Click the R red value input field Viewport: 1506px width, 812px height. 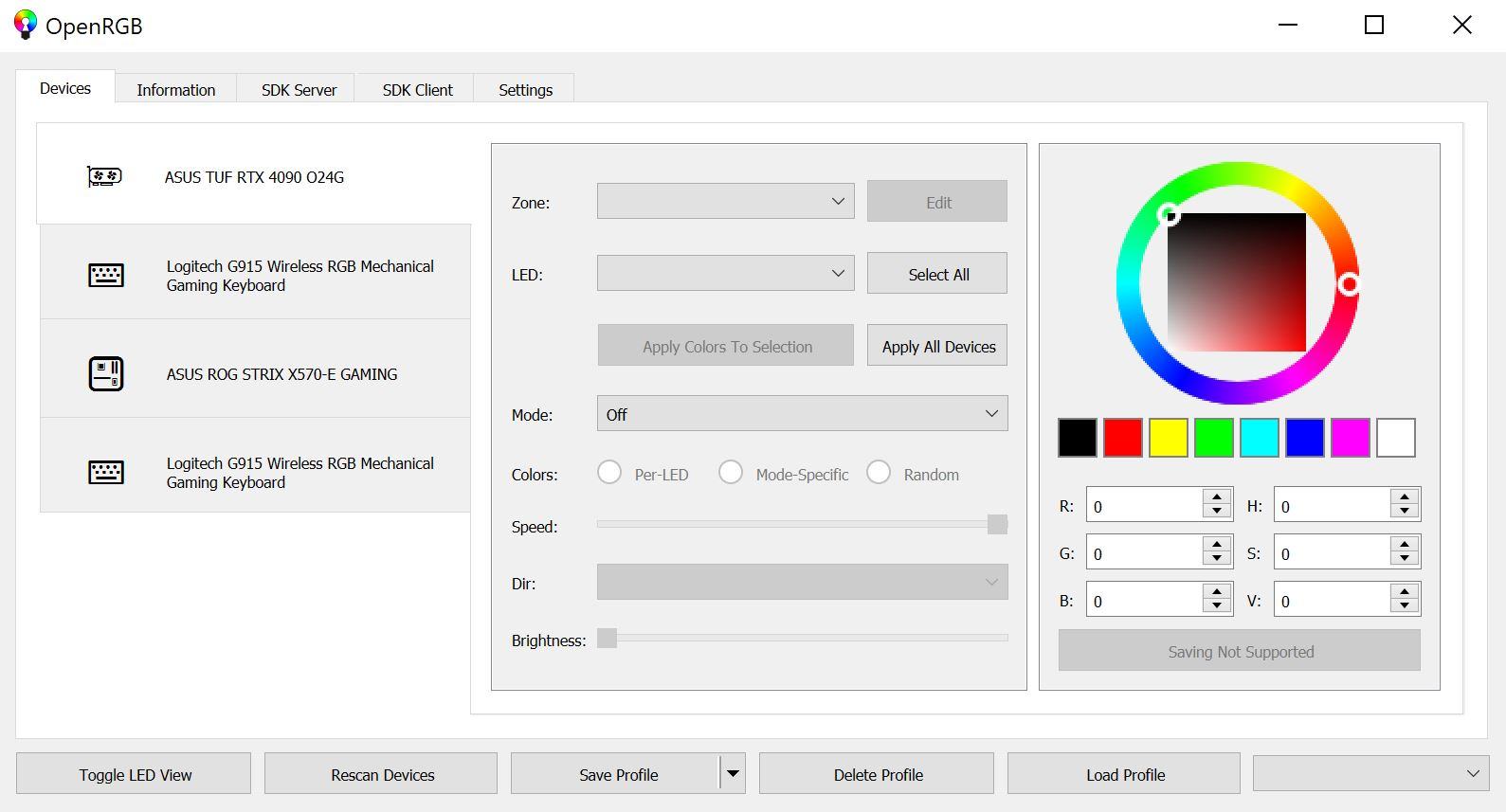[x=1145, y=504]
